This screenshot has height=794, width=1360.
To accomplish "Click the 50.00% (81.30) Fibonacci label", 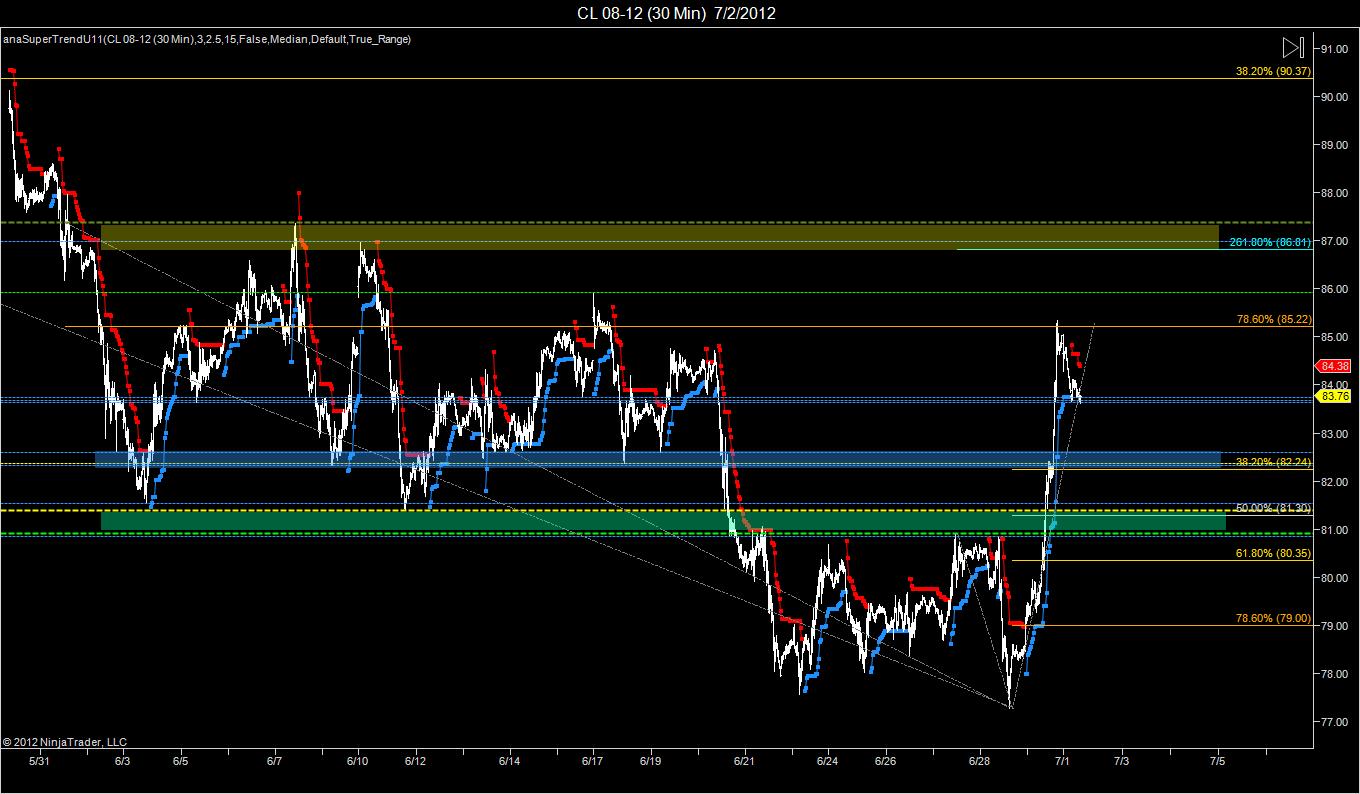I will point(1273,508).
